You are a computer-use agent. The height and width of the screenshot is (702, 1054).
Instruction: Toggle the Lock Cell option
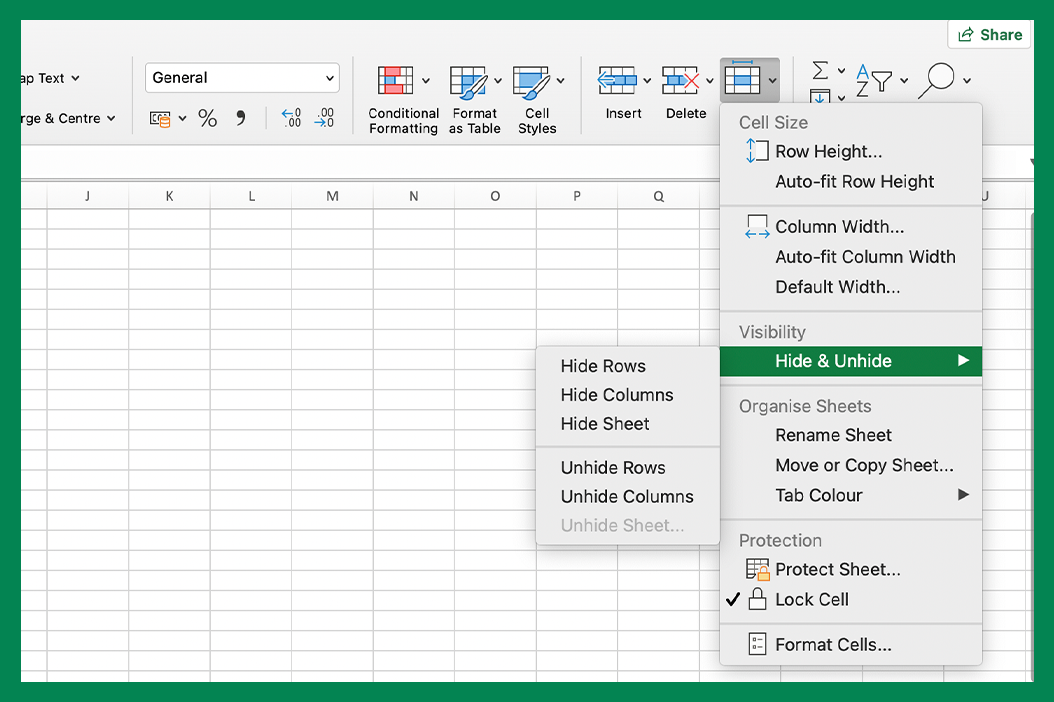(x=811, y=600)
